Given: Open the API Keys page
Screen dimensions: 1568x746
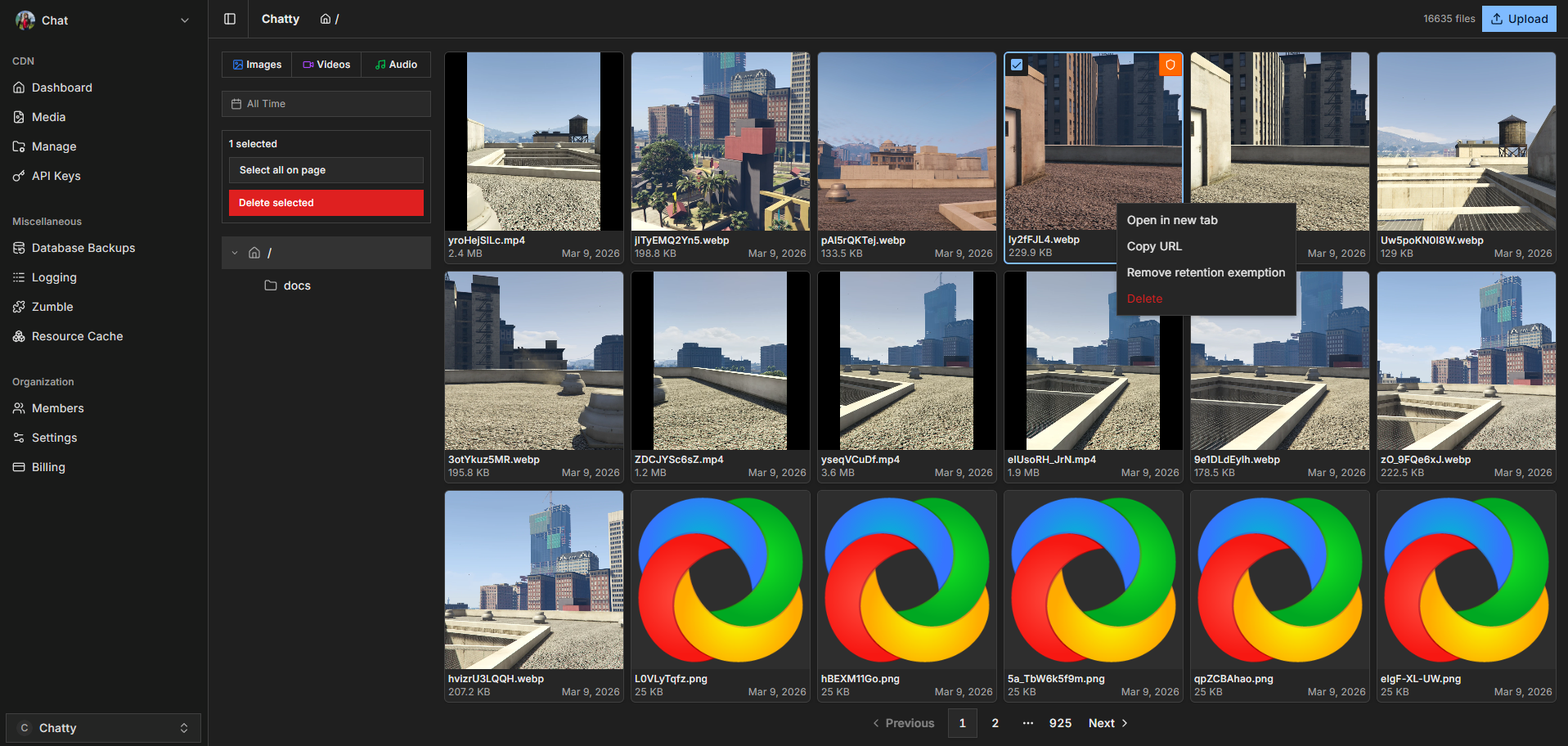Looking at the screenshot, I should coord(56,176).
